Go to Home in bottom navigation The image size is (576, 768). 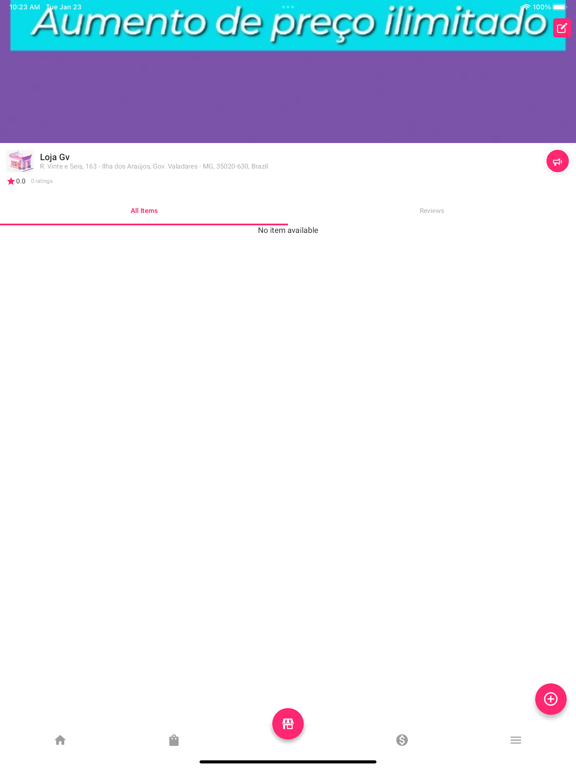click(60, 740)
